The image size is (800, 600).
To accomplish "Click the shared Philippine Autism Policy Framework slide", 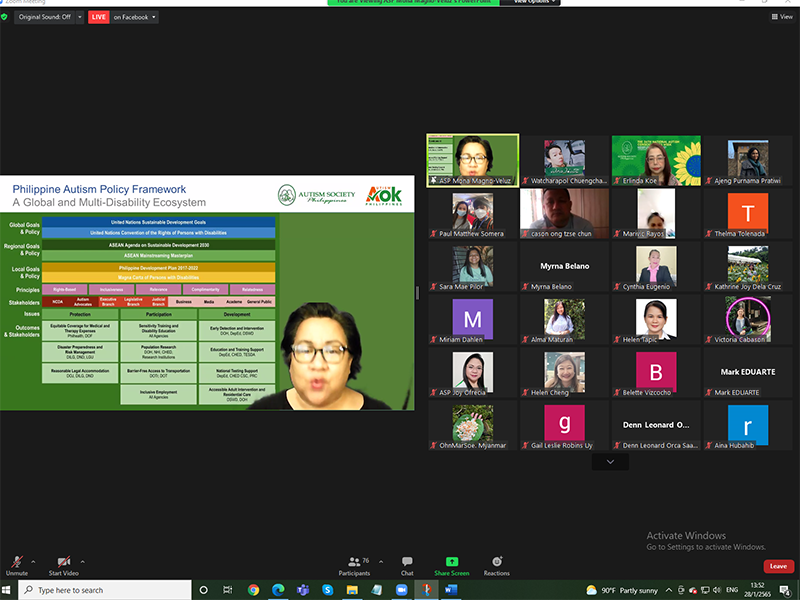I will click(207, 293).
